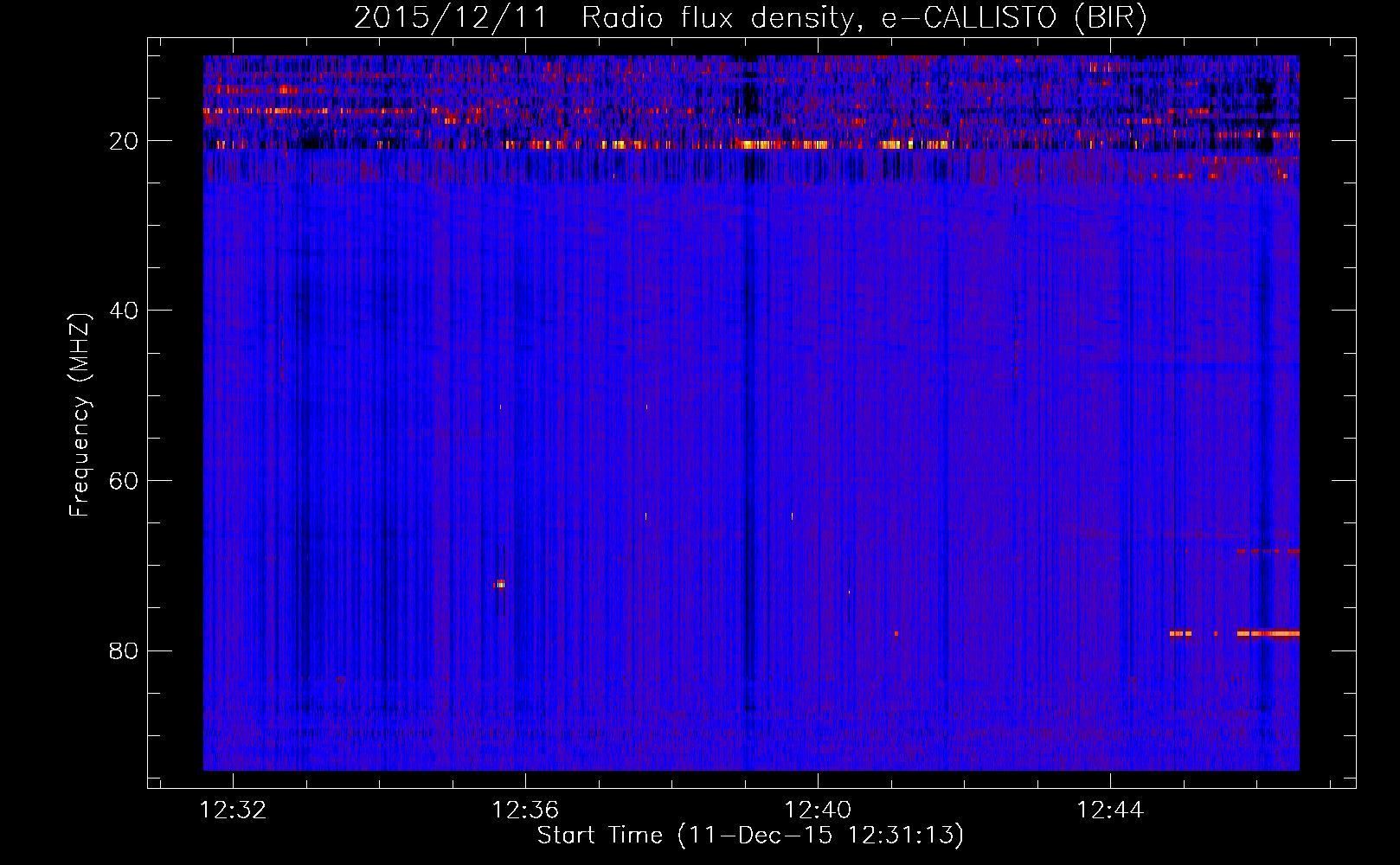Click the 12:44 time tick label

(x=1110, y=811)
